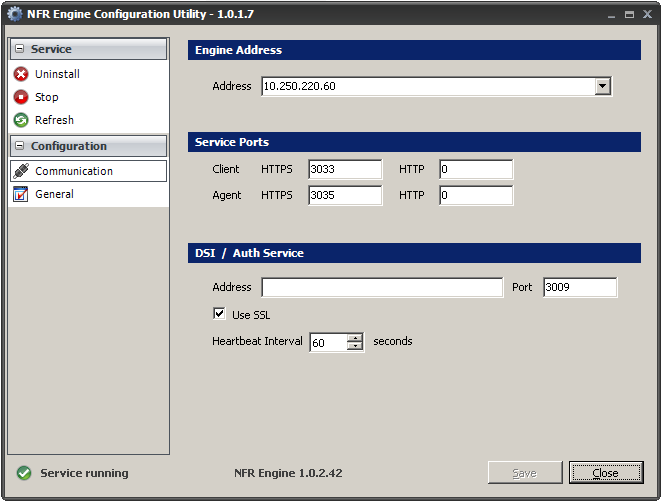Decrease Heartbeat Interval with down arrow
662x502 pixels.
pyautogui.click(x=354, y=347)
